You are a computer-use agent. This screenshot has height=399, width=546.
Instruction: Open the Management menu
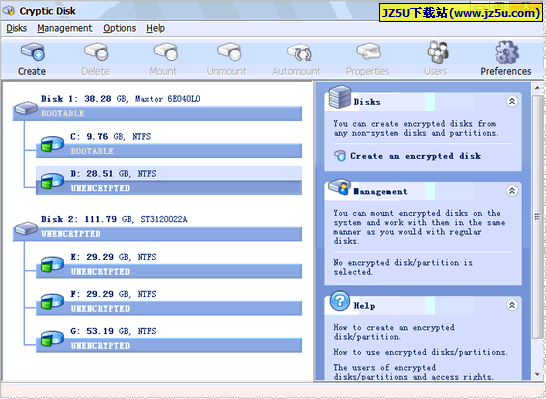click(65, 28)
